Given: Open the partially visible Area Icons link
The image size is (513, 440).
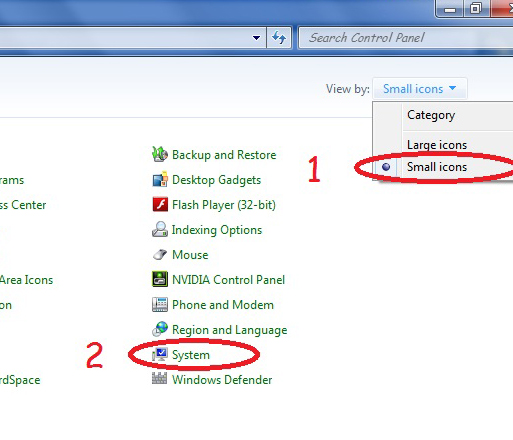Looking at the screenshot, I should 26,280.
